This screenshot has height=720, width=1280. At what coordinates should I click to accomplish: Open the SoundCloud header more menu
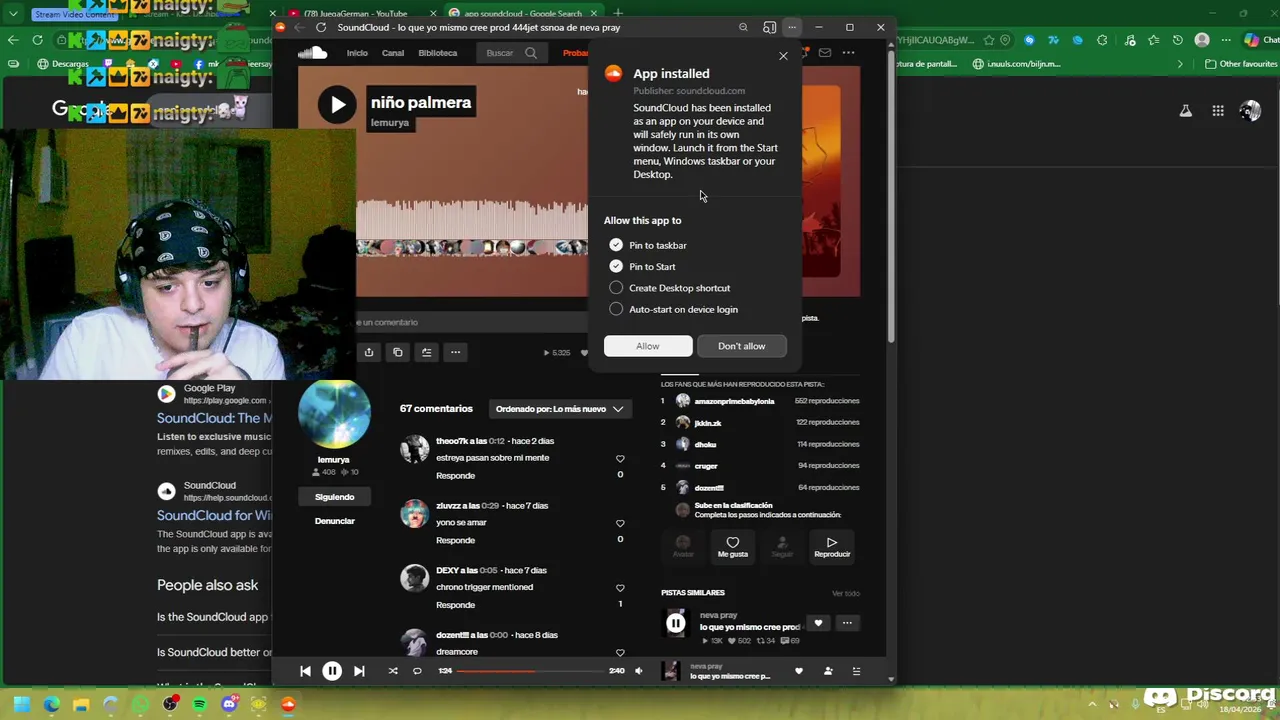pyautogui.click(x=848, y=52)
